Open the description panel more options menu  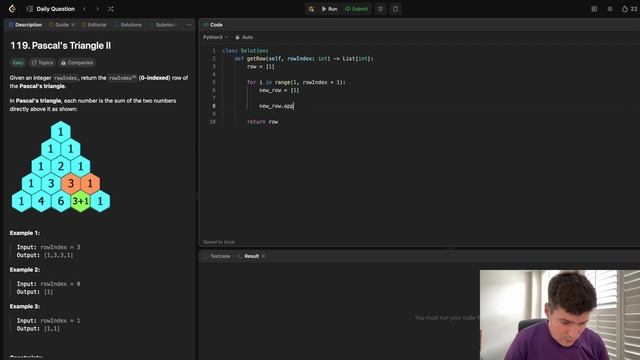pos(189,25)
